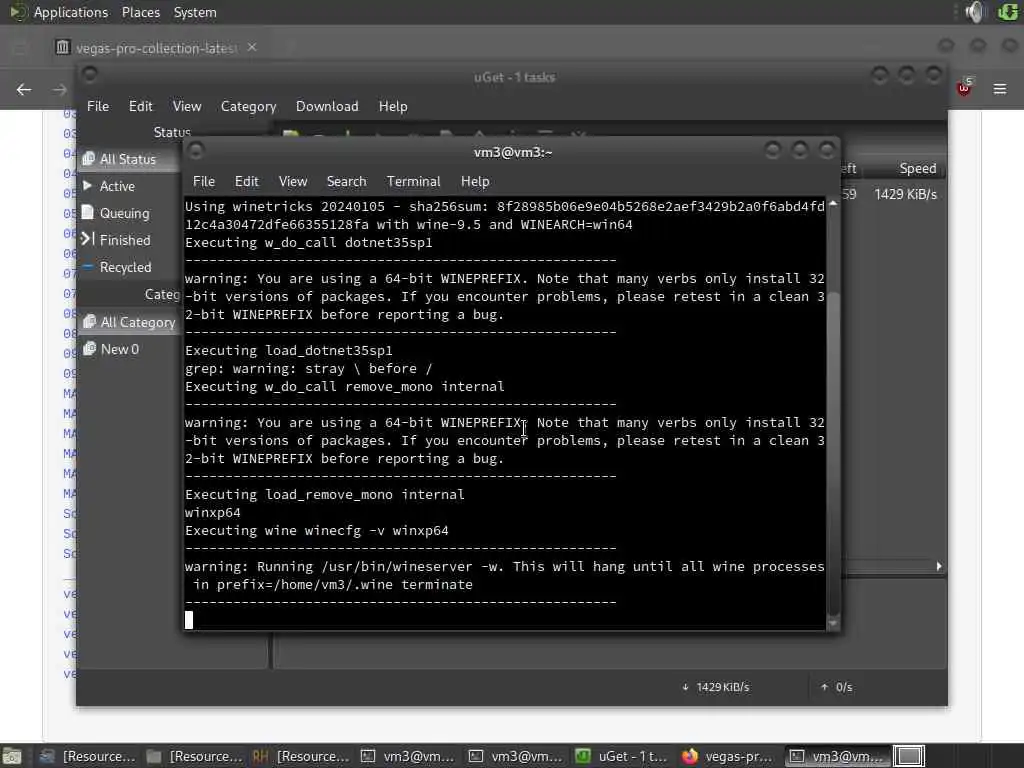
Task: Click the workspace switcher in bottom panel
Action: (909, 756)
